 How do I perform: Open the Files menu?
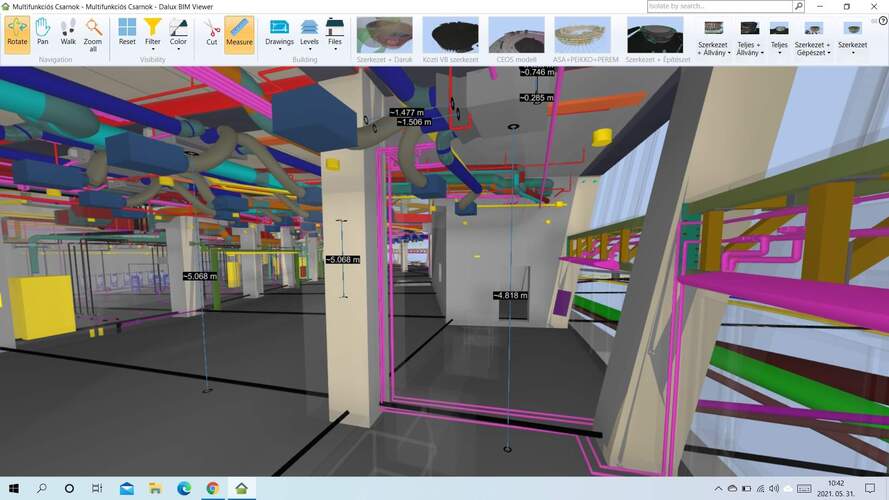tap(335, 33)
